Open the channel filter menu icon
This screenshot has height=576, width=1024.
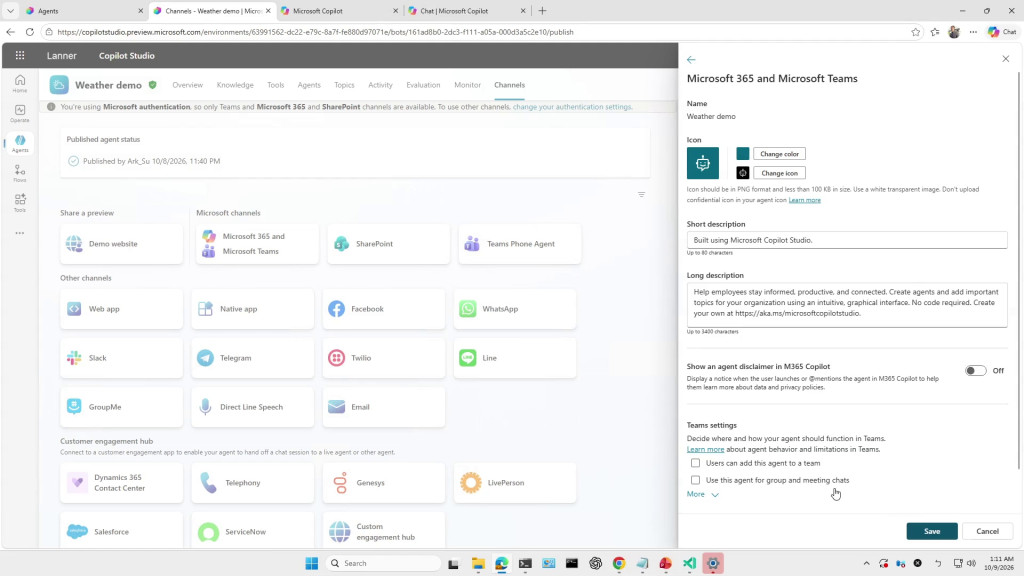coord(641,195)
